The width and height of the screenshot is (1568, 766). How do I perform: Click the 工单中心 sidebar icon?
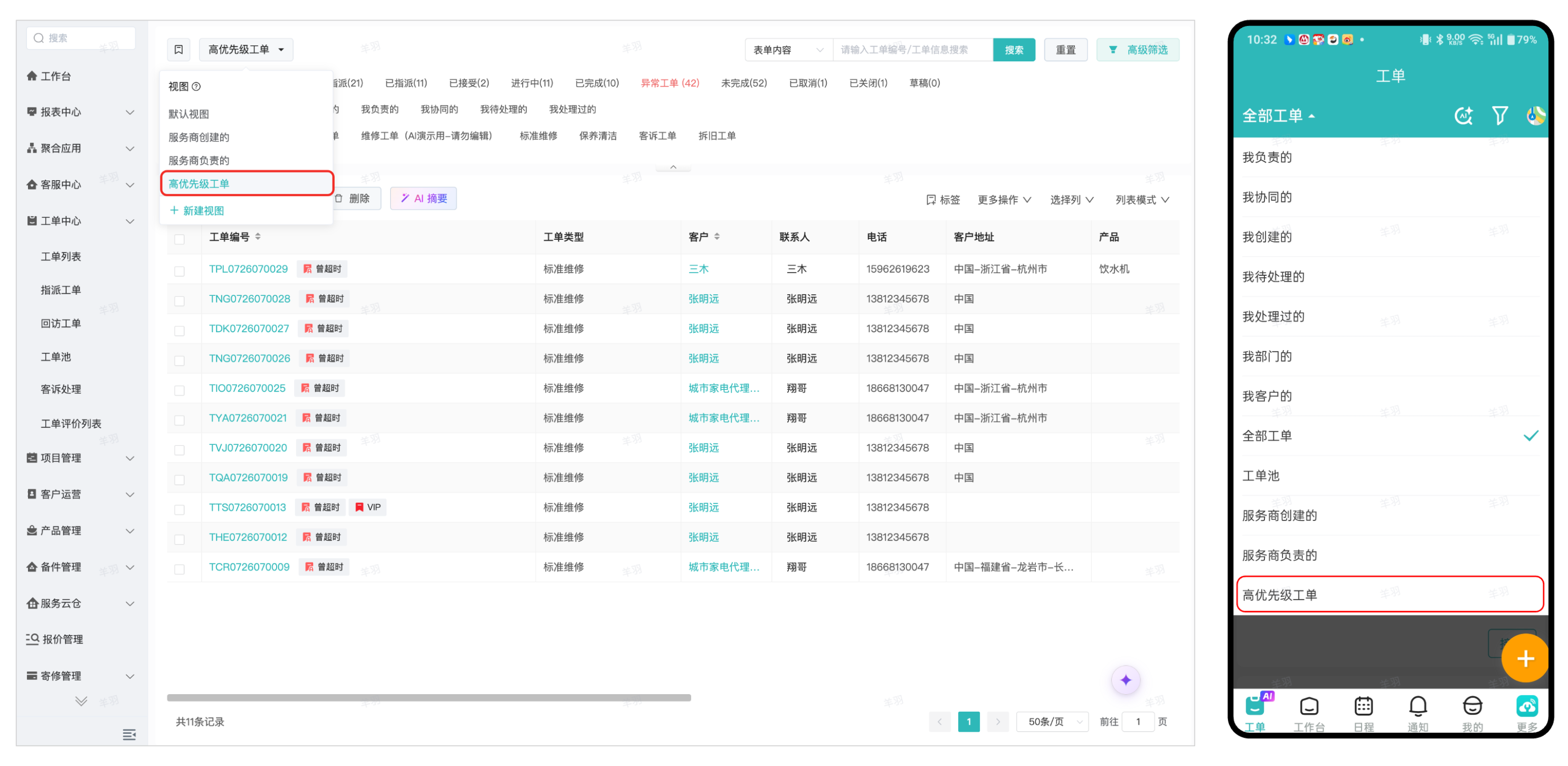32,221
